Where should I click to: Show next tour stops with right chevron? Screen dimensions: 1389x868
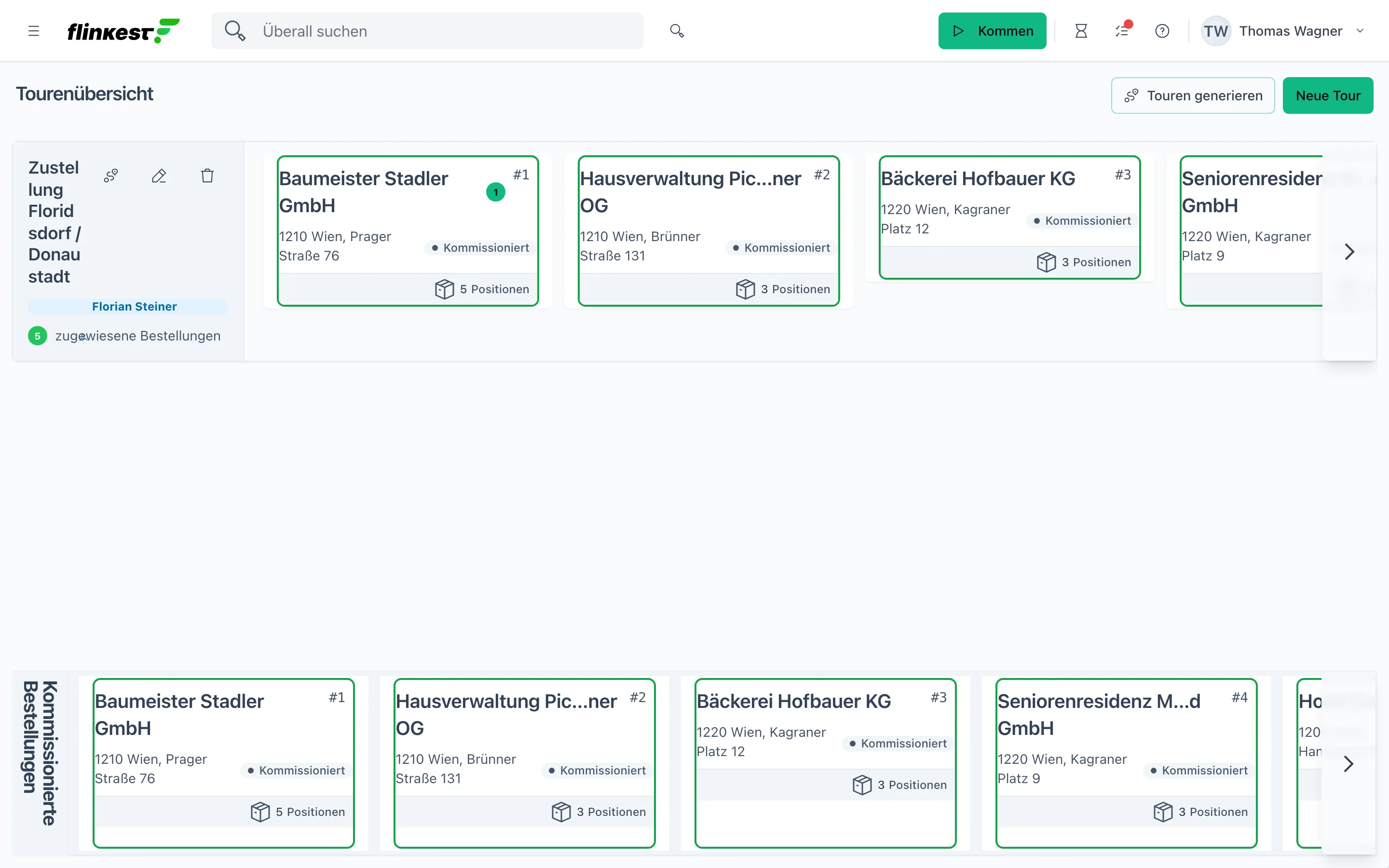pyautogui.click(x=1349, y=251)
